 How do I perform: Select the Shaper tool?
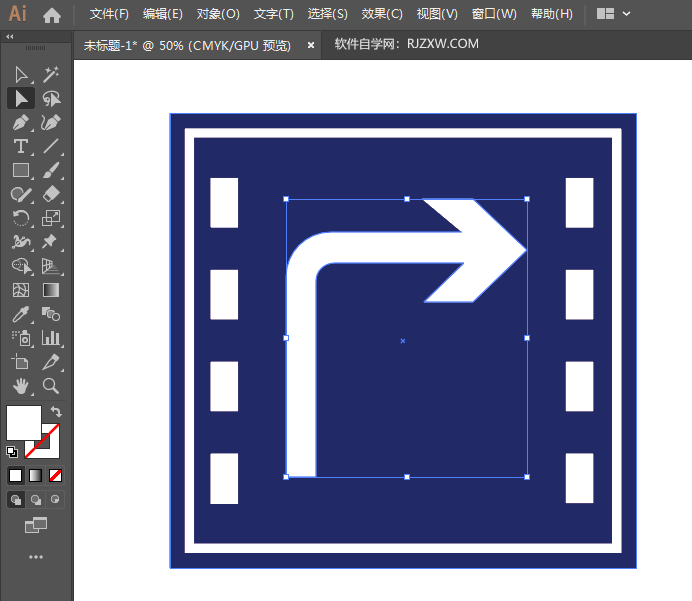click(21, 194)
